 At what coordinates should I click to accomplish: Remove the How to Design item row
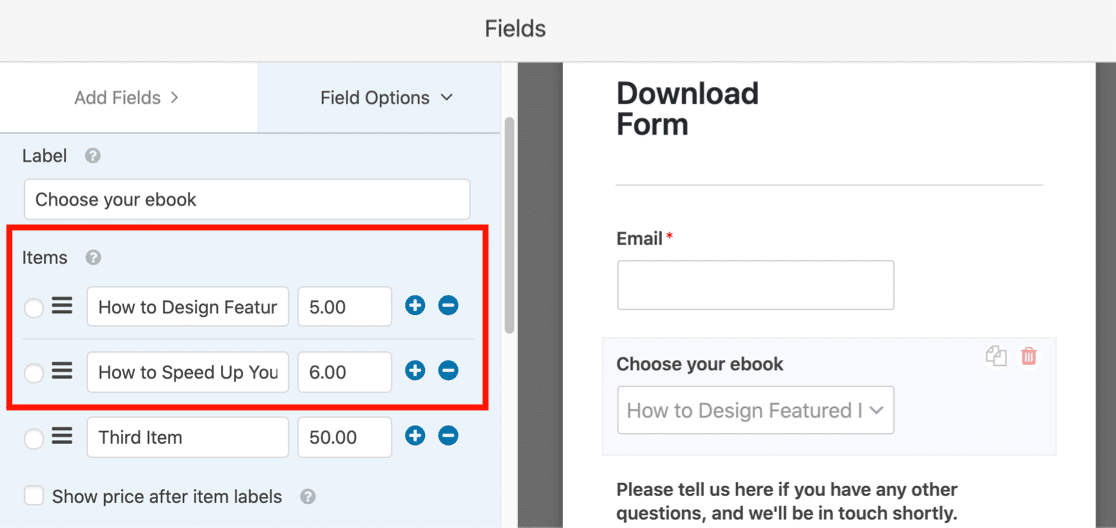coord(448,306)
